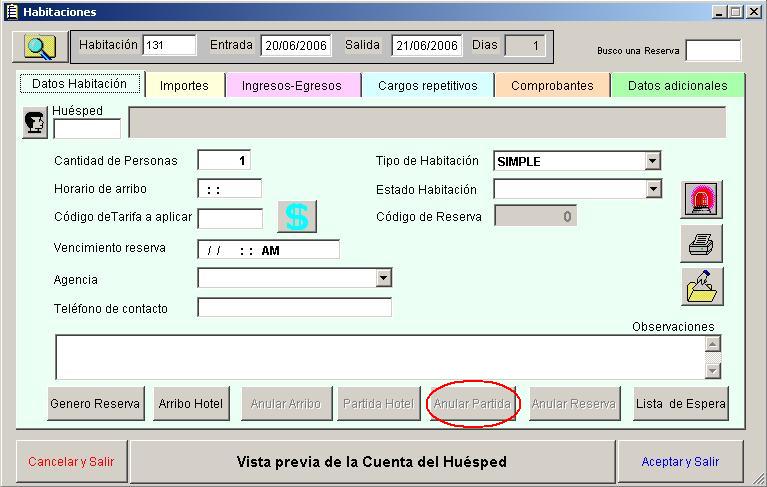Expand the Agencia dropdown list
The width and height of the screenshot is (767, 487).
[x=383, y=279]
